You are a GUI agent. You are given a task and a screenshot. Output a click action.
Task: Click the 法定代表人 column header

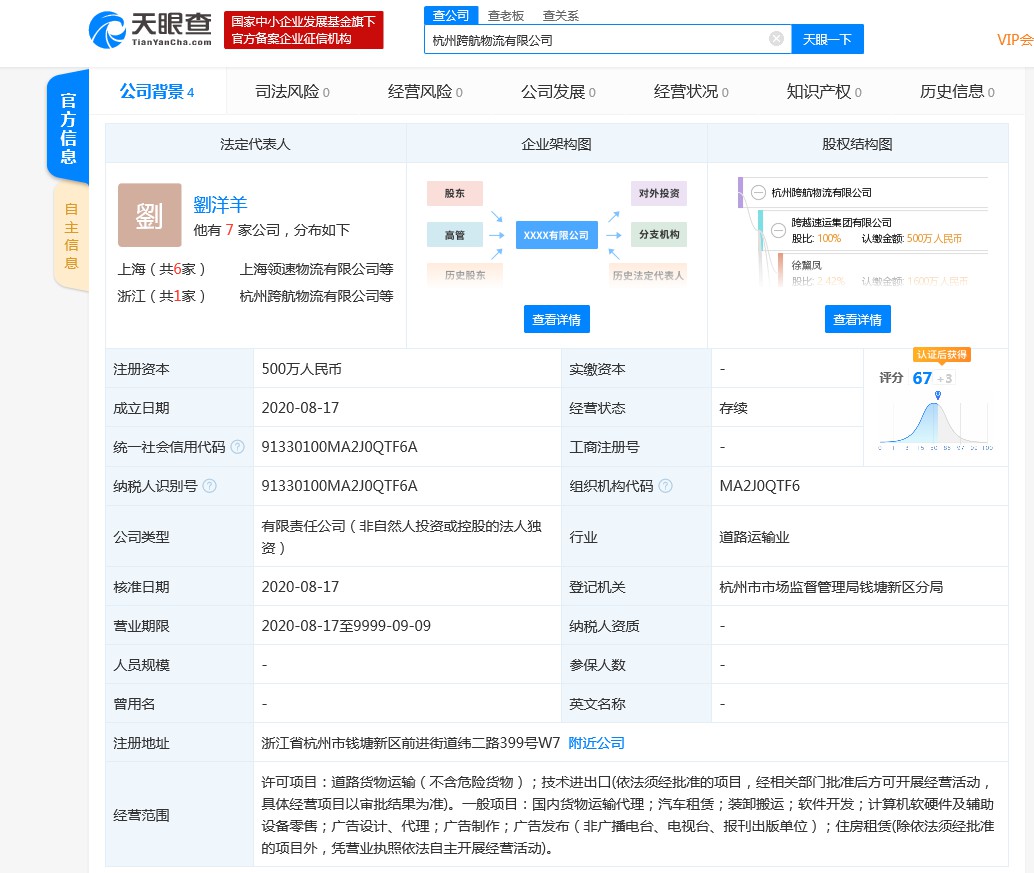(x=255, y=144)
